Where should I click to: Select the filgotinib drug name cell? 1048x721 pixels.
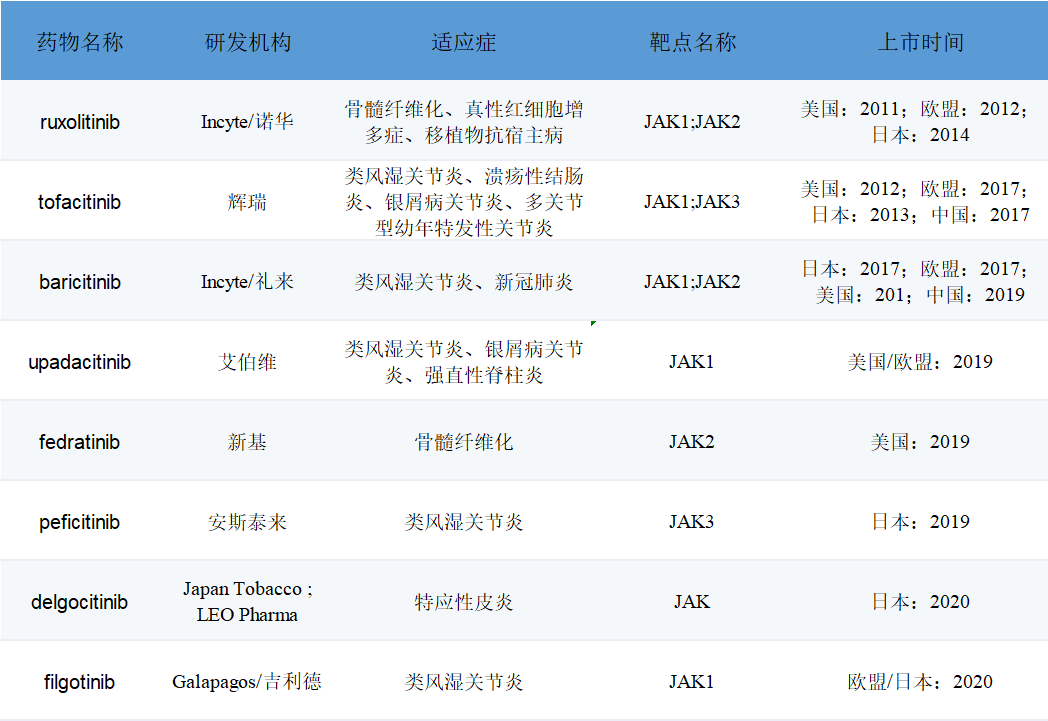(80, 682)
